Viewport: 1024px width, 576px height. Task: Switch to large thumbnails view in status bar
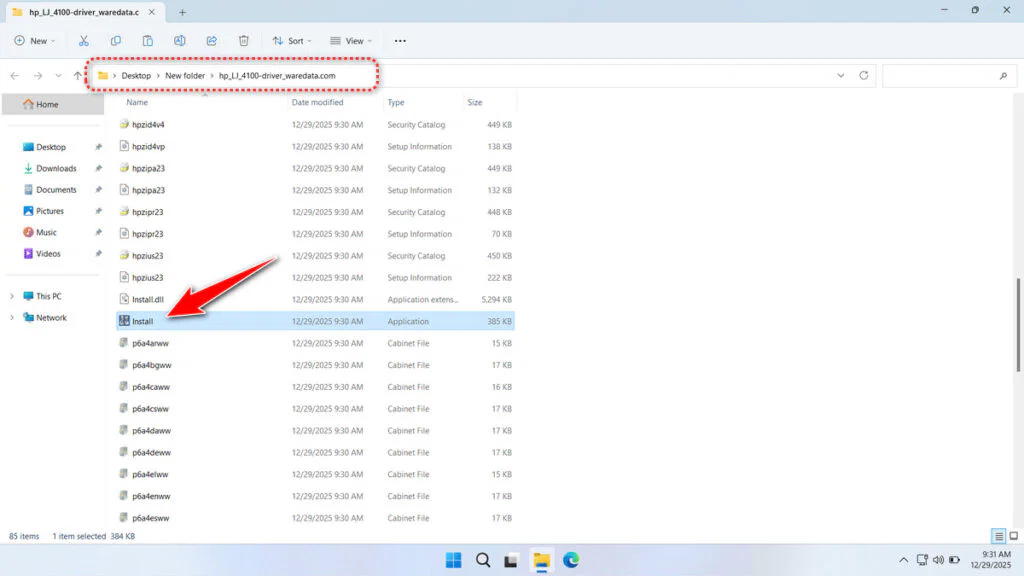click(1013, 536)
